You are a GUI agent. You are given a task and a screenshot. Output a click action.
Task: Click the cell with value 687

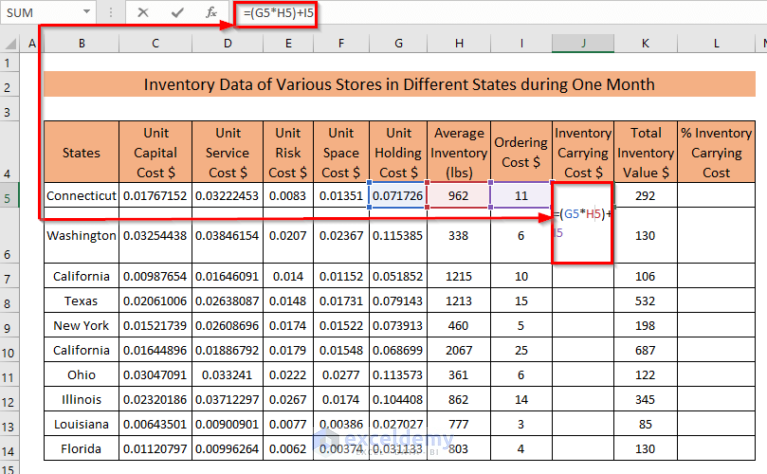646,350
